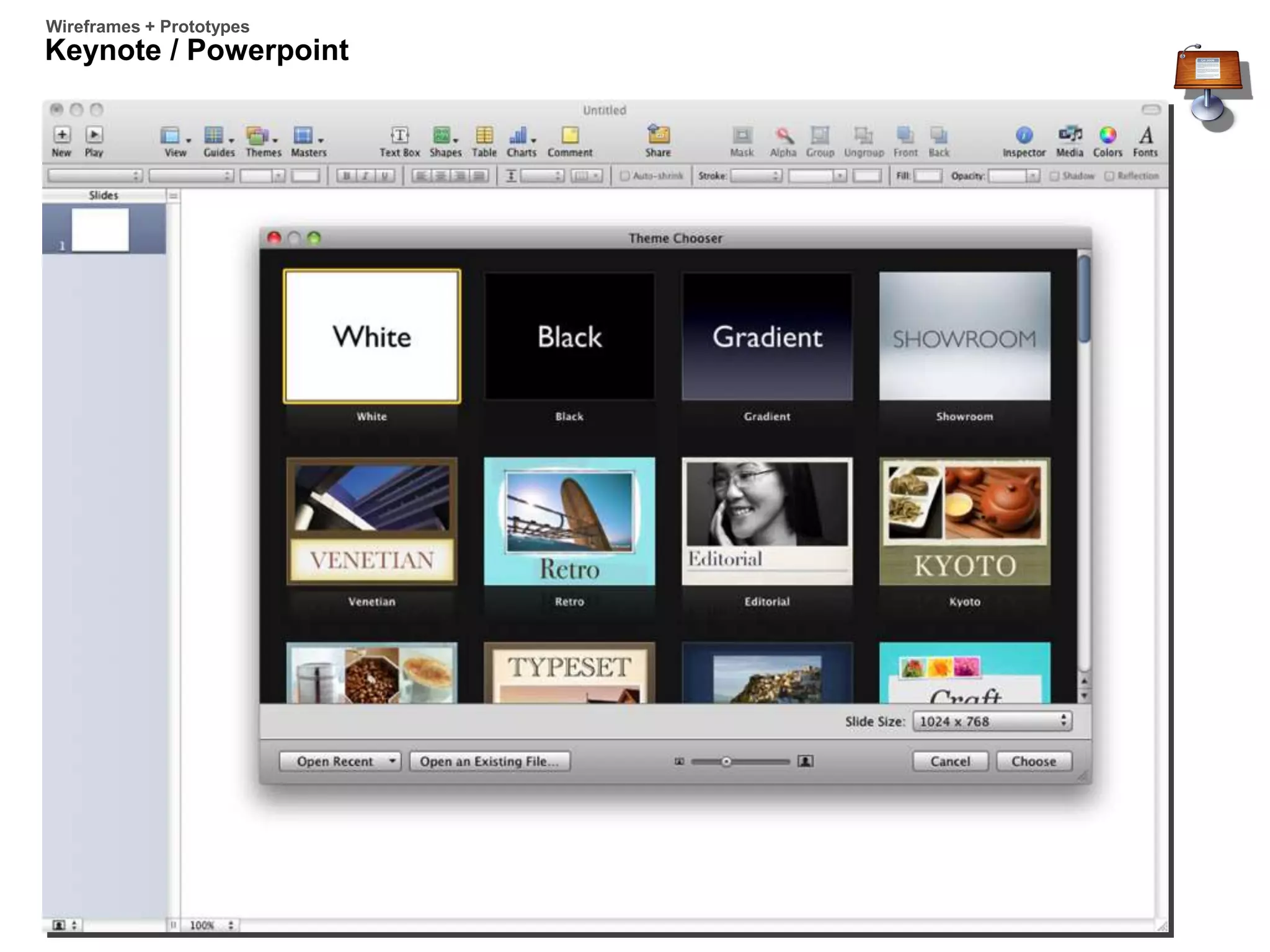This screenshot has width=1270, height=952.
Task: Open the line spacing dropdown
Action: click(542, 176)
